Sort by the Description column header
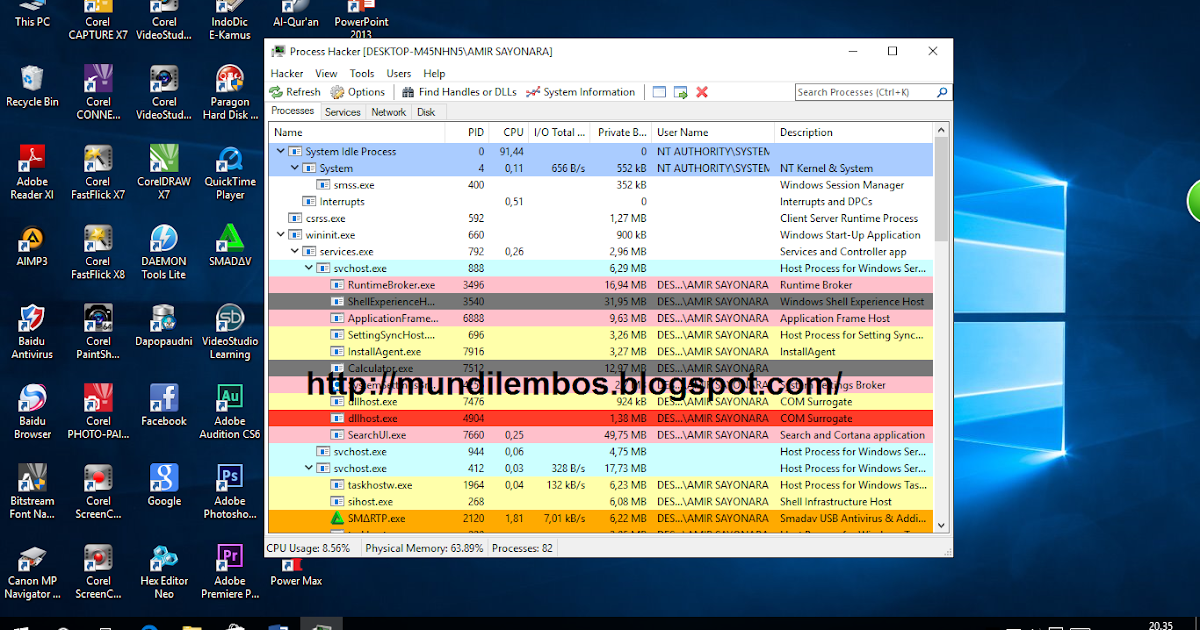Image resolution: width=1200 pixels, height=630 pixels. [854, 132]
